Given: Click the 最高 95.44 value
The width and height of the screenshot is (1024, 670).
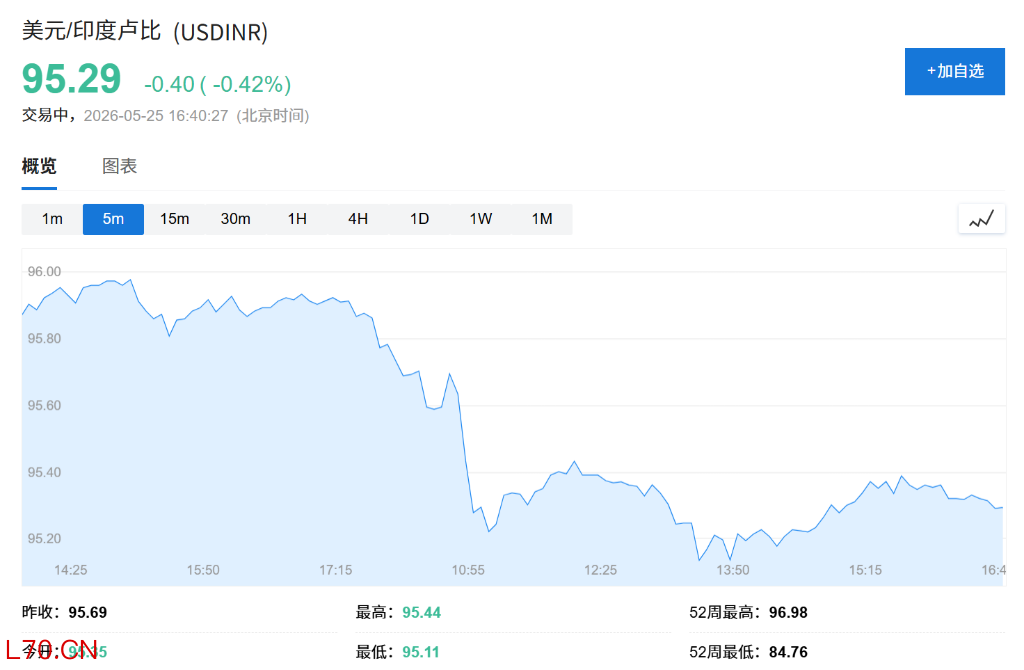Looking at the screenshot, I should 421,613.
